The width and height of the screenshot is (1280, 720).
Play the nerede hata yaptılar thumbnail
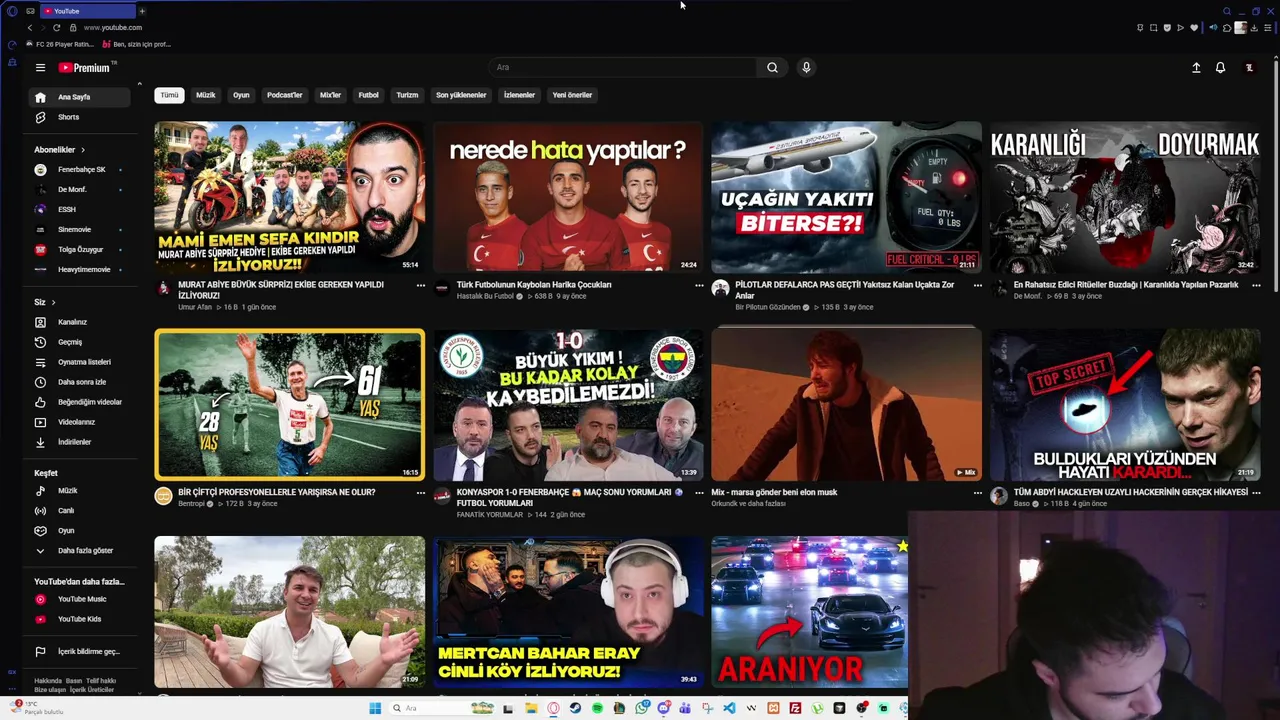568,197
